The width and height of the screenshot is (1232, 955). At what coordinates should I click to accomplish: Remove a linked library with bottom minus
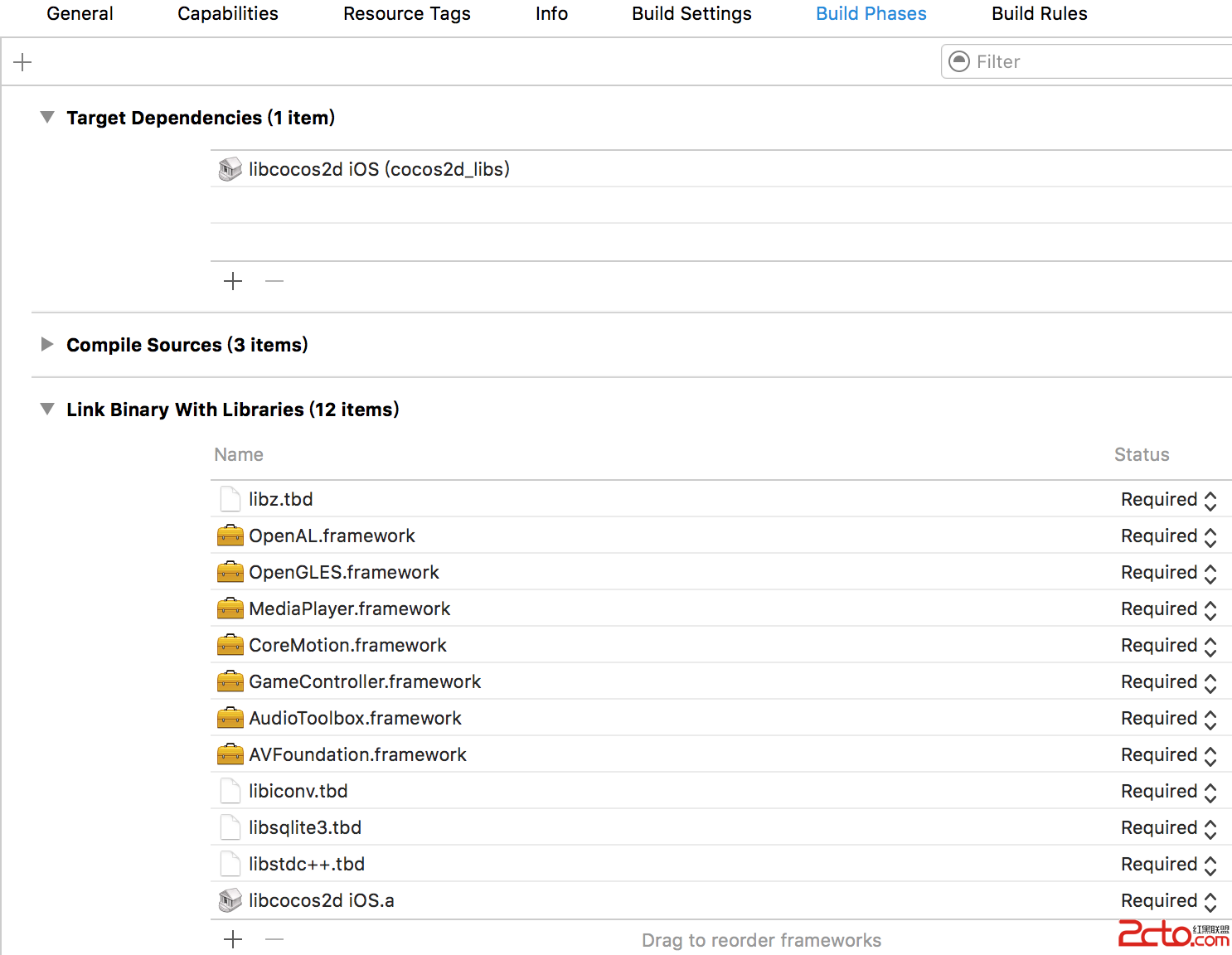click(x=274, y=939)
